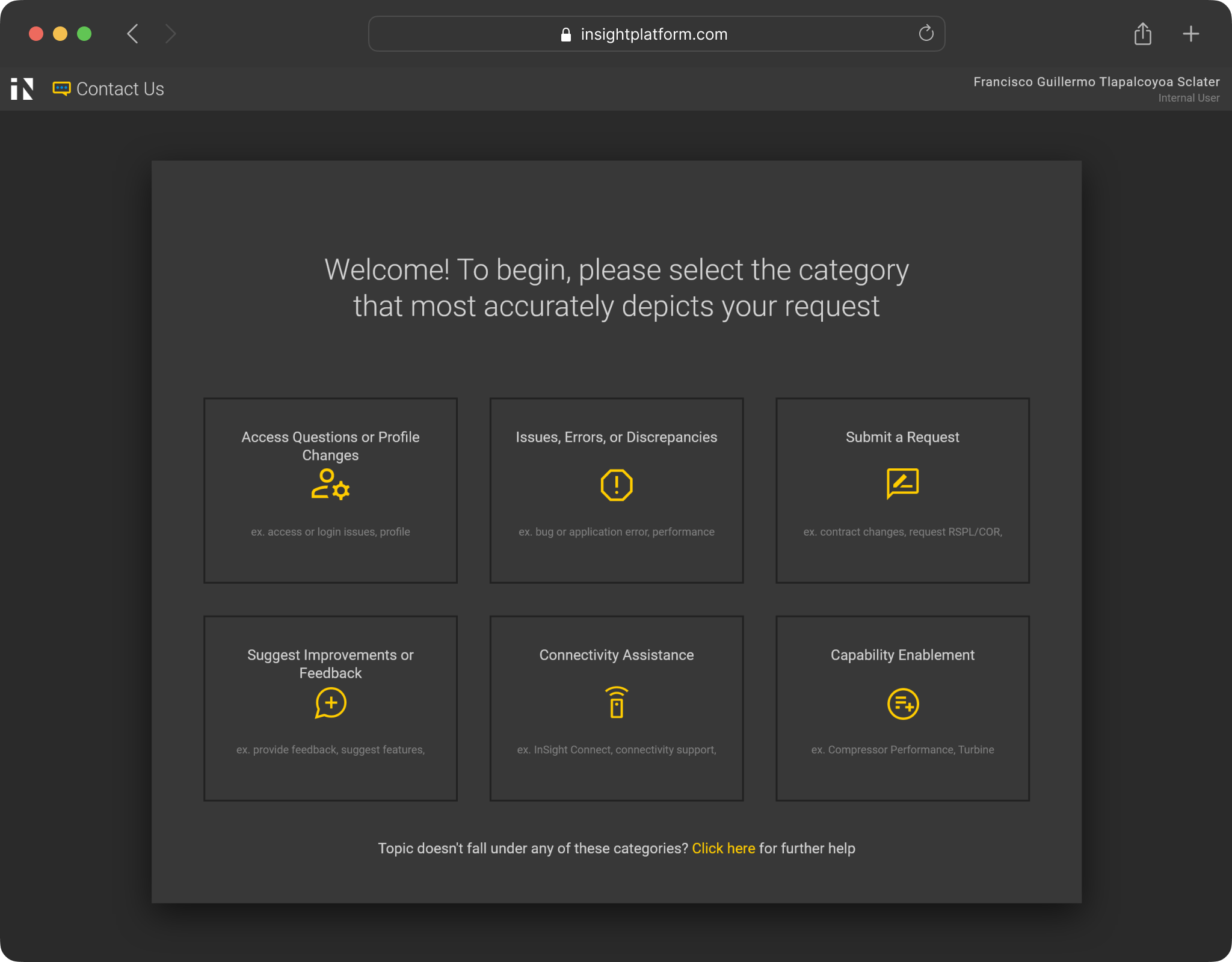Select 'Access Questions or Profile Changes' title
1232x962 pixels.
[330, 446]
